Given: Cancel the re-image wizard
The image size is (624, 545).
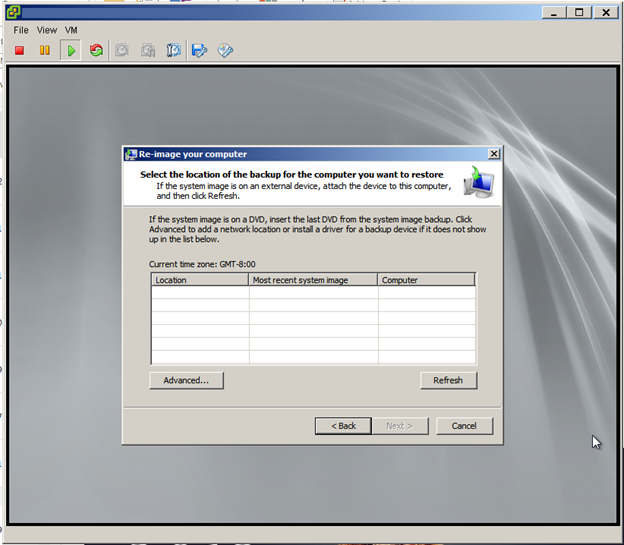Looking at the screenshot, I should (x=464, y=426).
